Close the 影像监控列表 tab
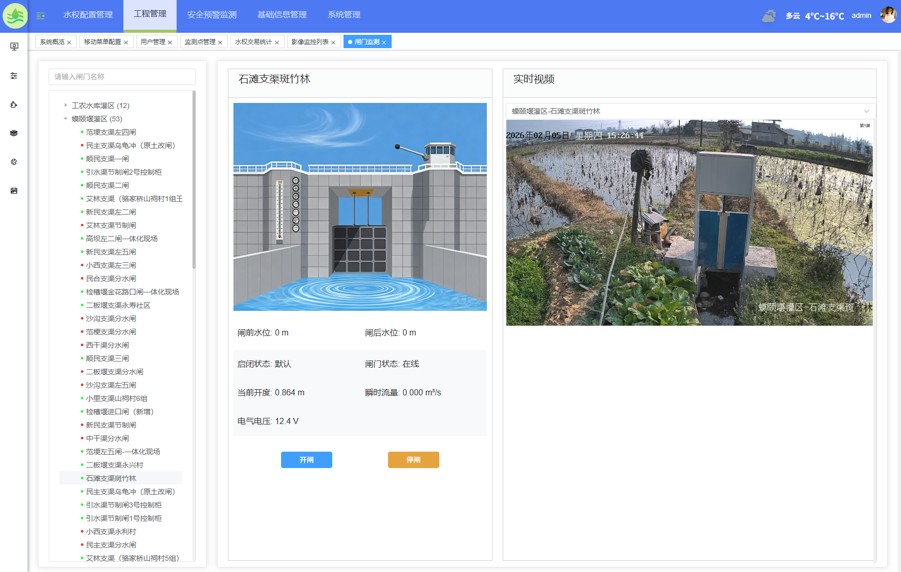Image resolution: width=901 pixels, height=572 pixels. pyautogui.click(x=333, y=43)
